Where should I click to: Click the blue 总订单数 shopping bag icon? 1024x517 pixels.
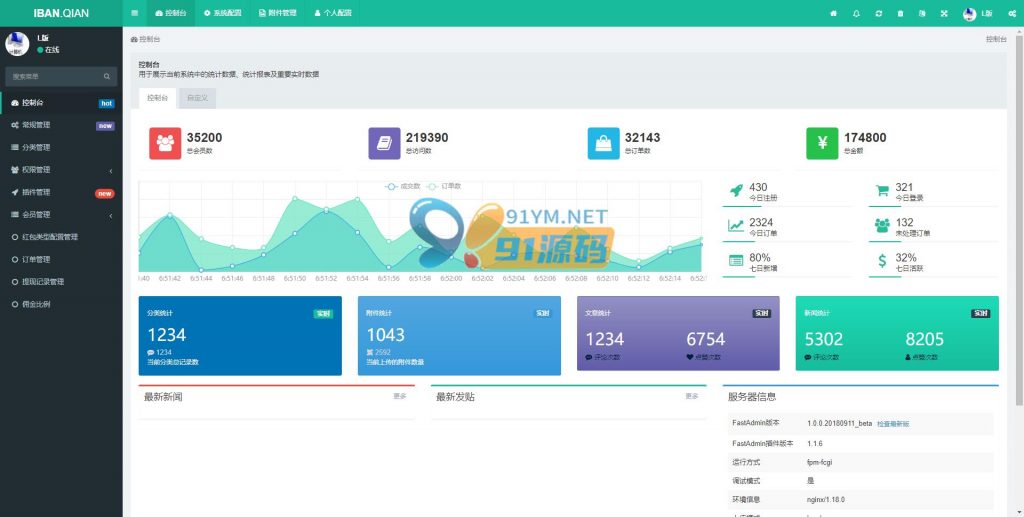(603, 143)
